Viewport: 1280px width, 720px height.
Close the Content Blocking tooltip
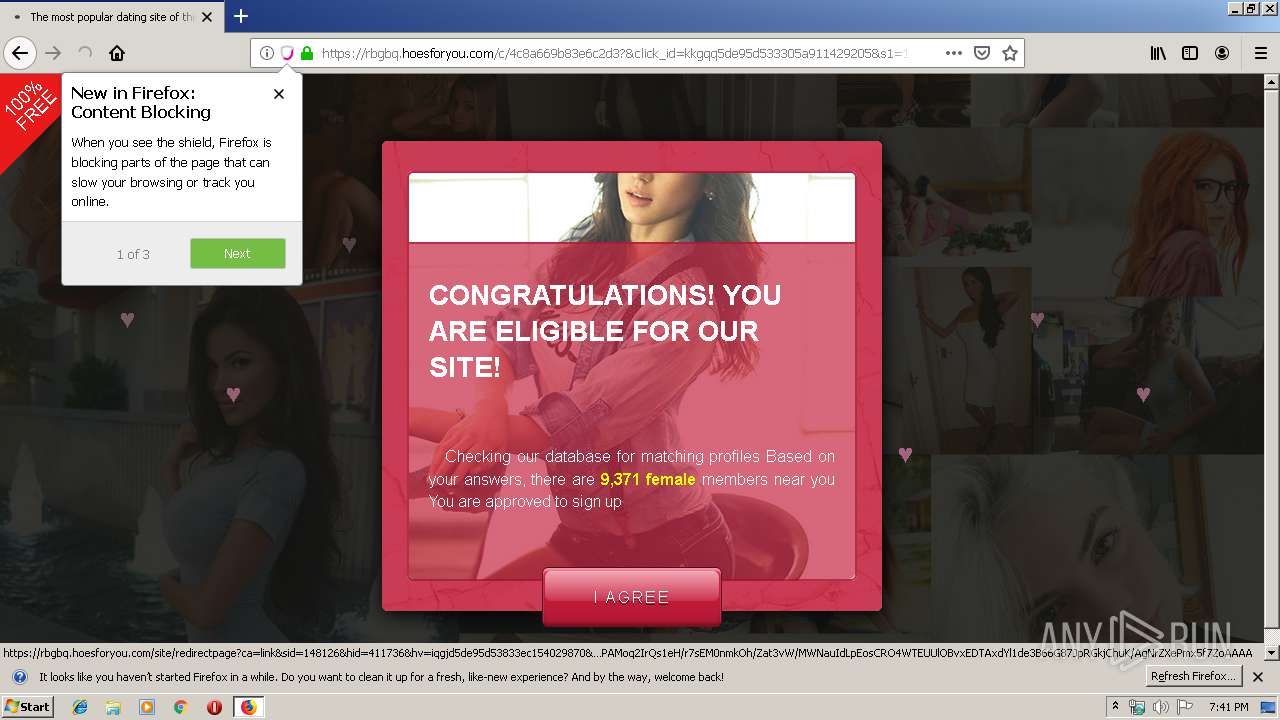point(279,93)
